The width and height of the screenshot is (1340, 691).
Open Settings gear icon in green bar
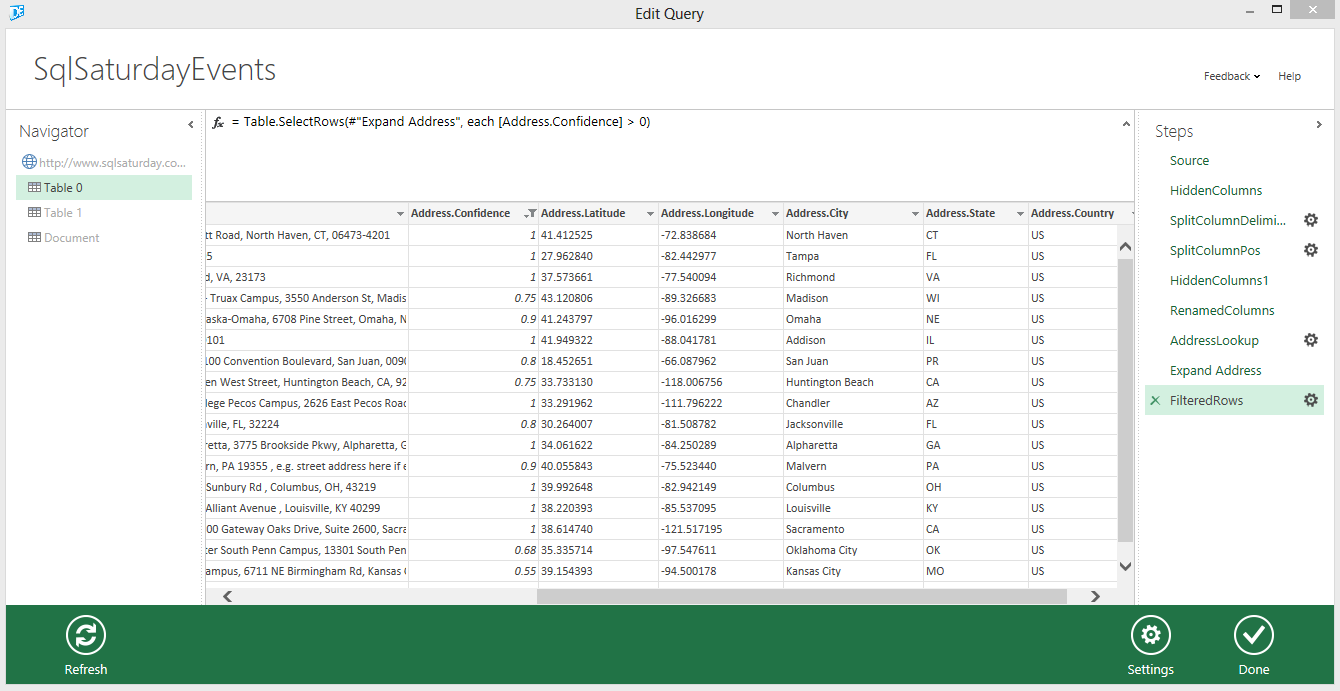pos(1150,635)
